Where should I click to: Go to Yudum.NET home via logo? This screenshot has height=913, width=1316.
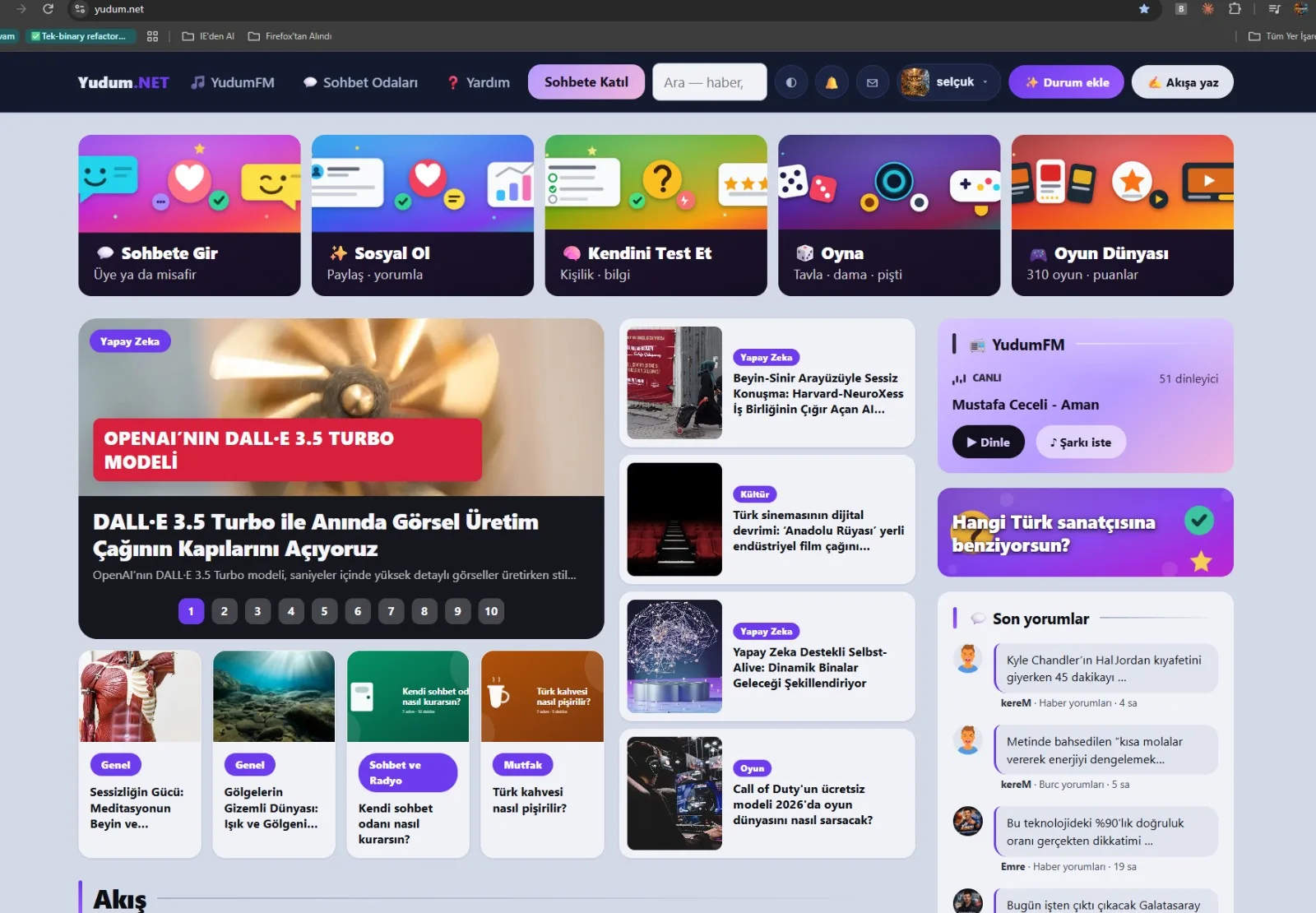tap(123, 82)
